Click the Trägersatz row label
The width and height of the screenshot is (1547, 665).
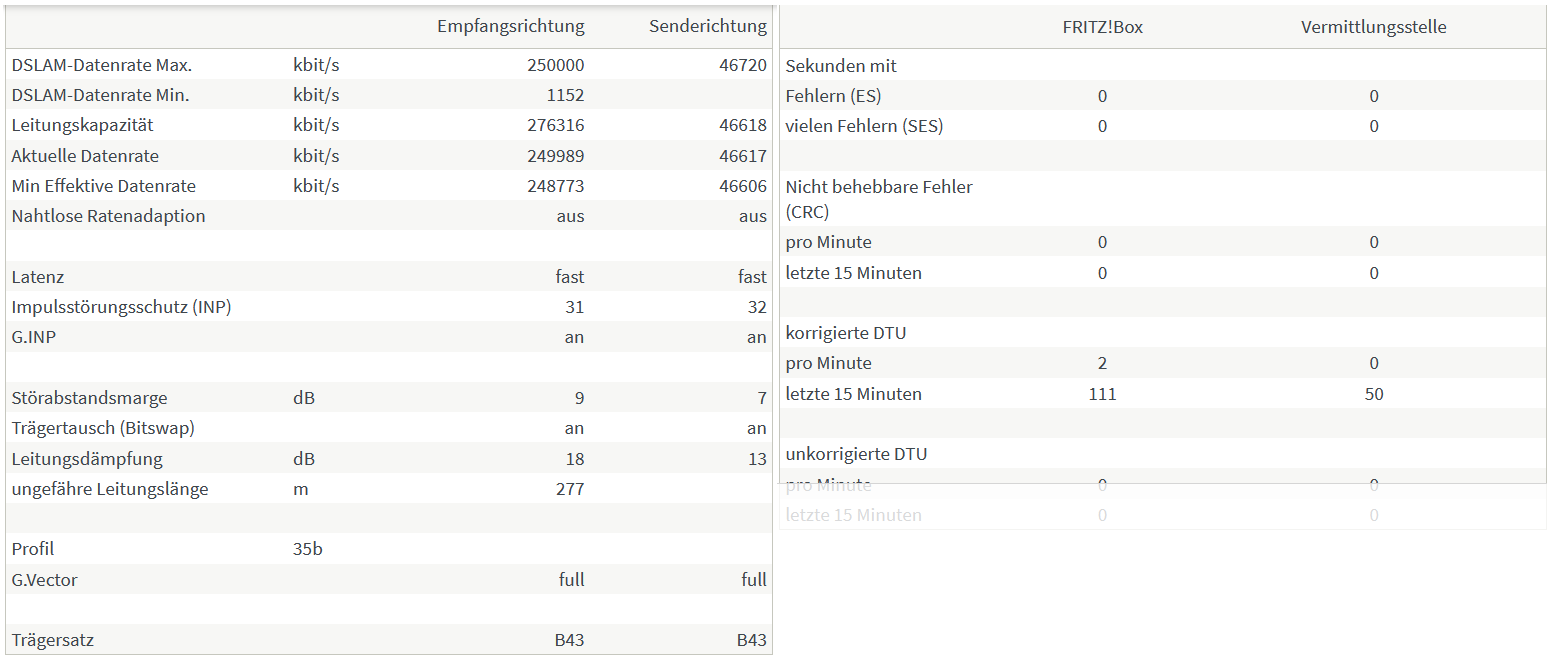click(x=53, y=640)
